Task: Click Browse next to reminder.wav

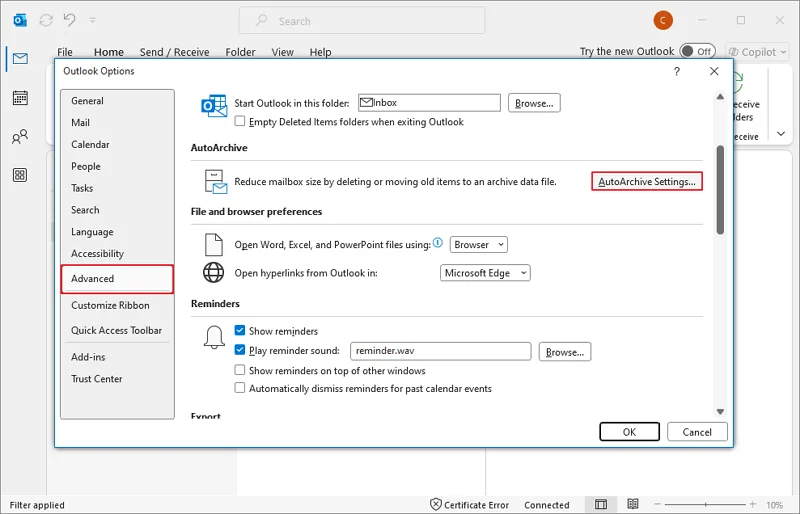Action: [x=565, y=352]
